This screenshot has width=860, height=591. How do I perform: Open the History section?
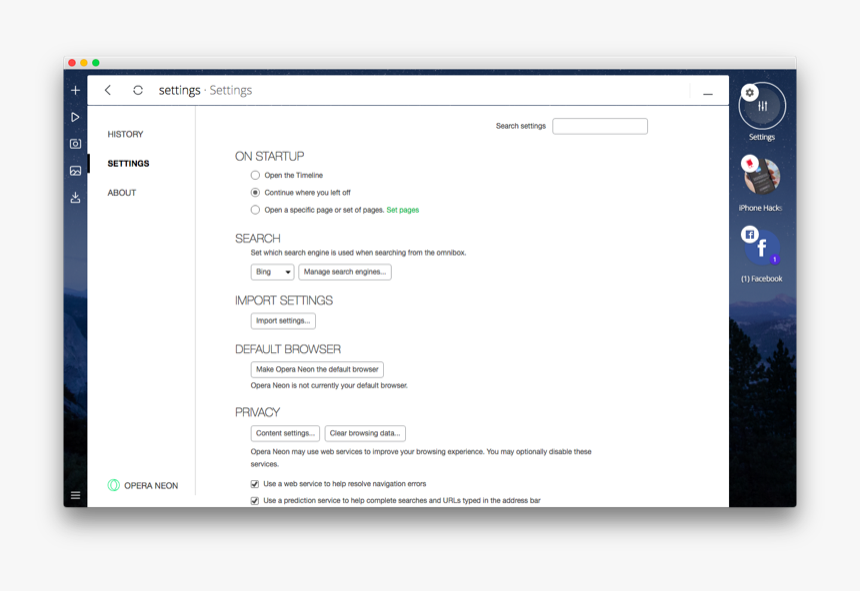pos(125,134)
